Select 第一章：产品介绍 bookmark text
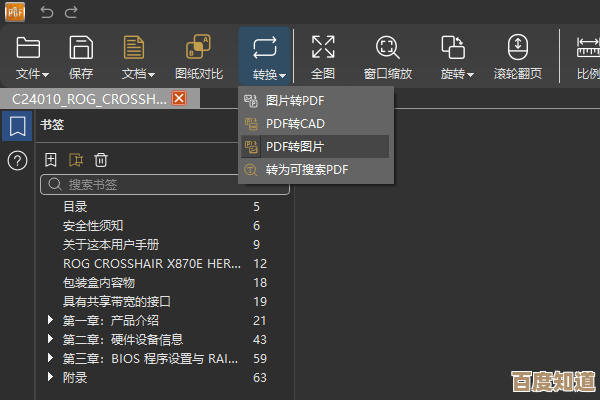Image resolution: width=600 pixels, height=400 pixels. tap(111, 321)
